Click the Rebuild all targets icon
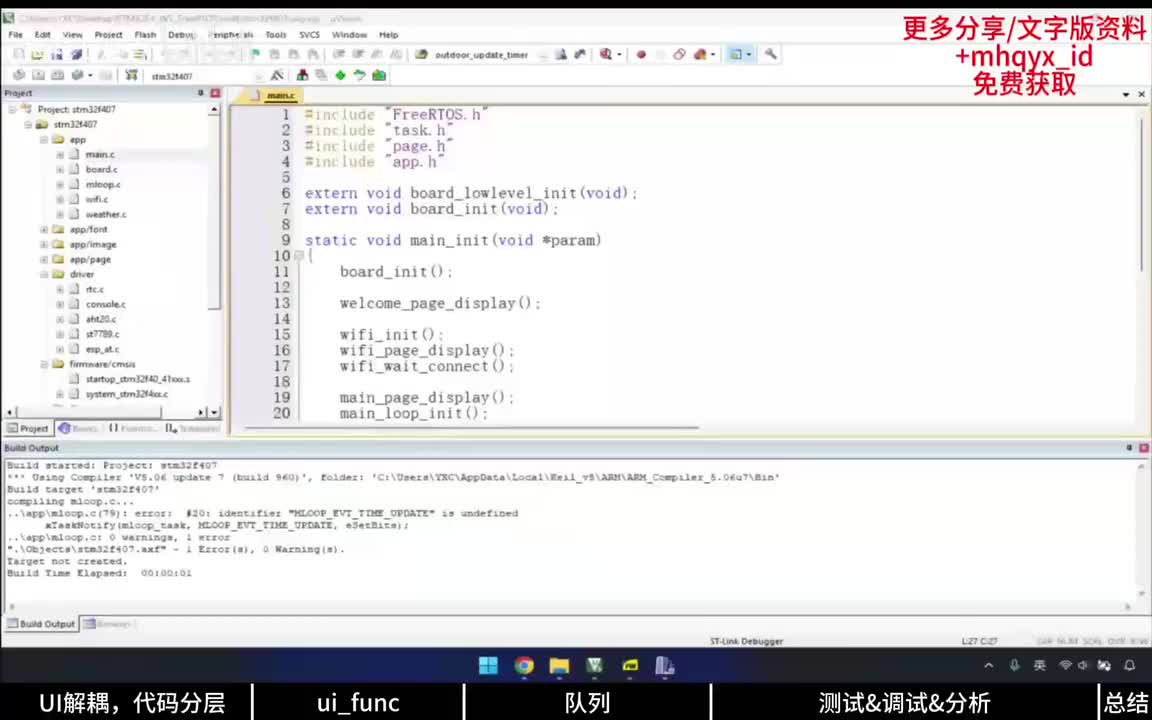 [57, 76]
